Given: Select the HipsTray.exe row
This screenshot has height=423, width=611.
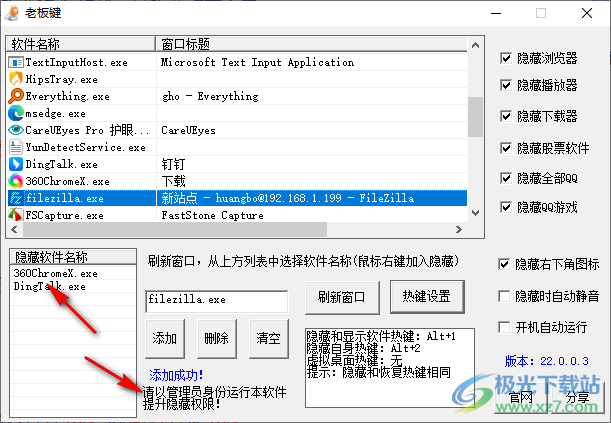Looking at the screenshot, I should [237, 79].
